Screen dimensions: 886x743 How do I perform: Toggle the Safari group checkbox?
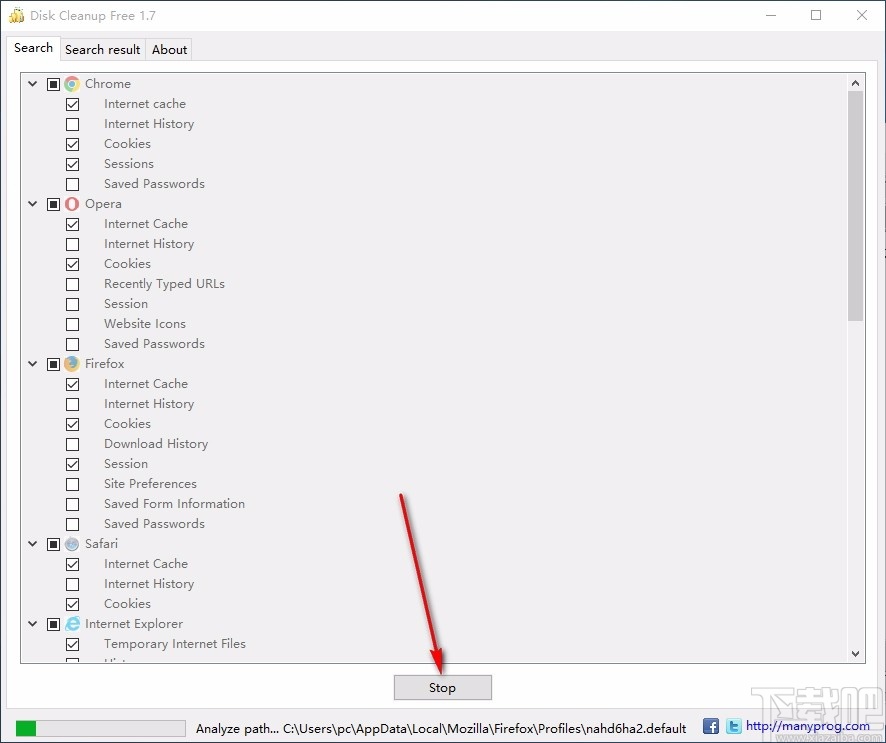(53, 544)
